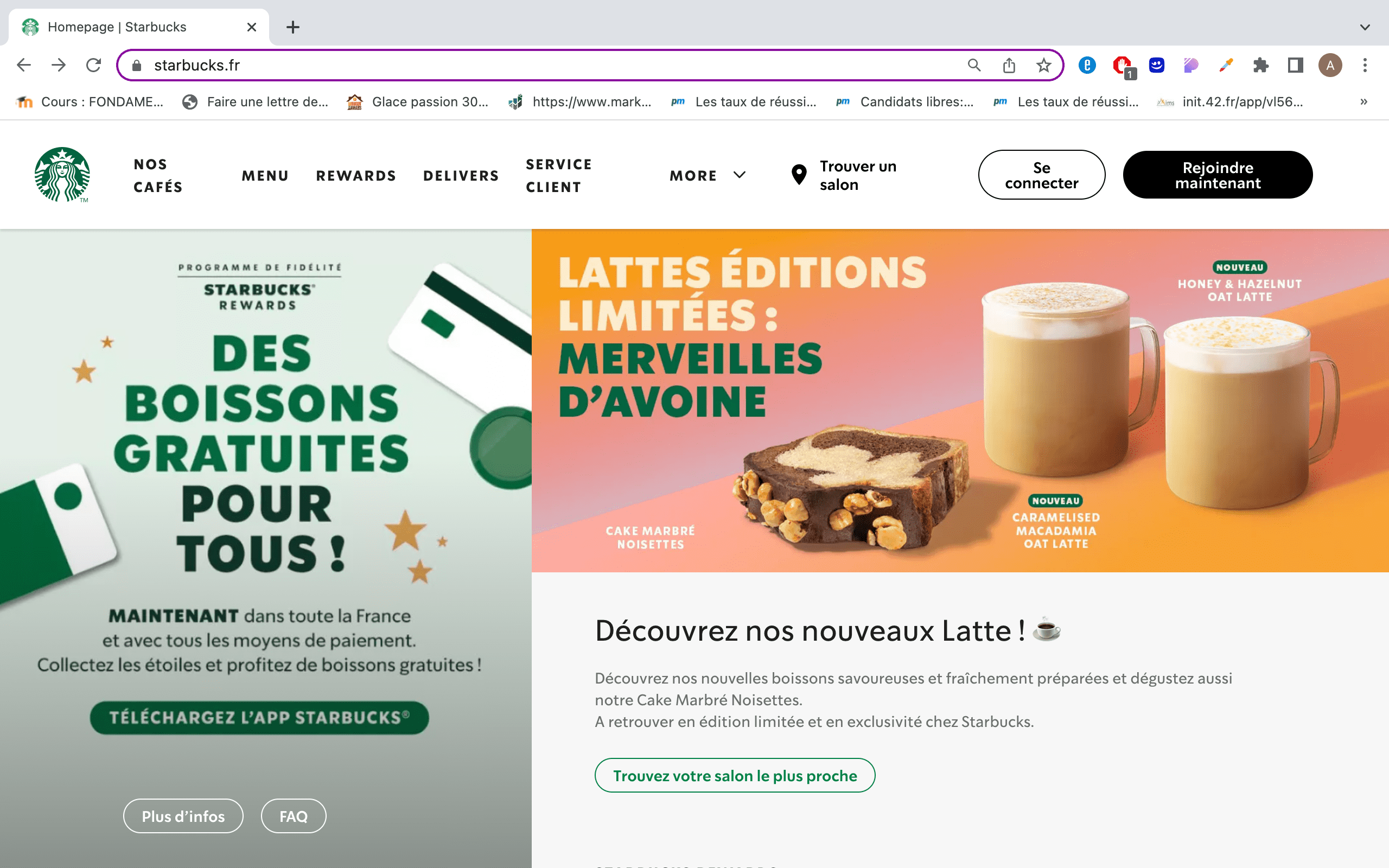Click Trouvez votre salon le plus proche
Screen dimensions: 1389x868
[x=735, y=776]
